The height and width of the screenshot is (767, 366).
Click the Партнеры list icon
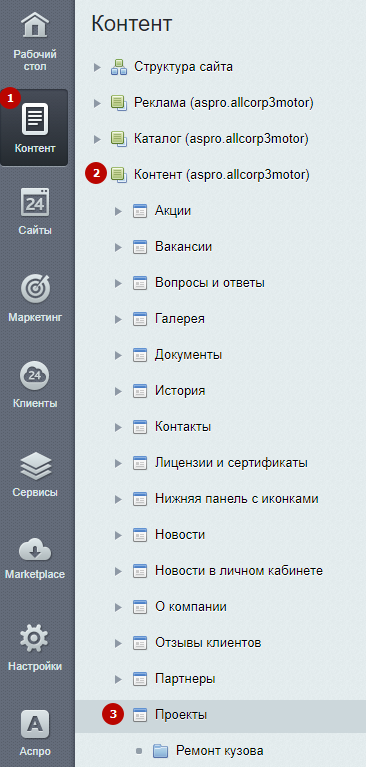click(140, 679)
